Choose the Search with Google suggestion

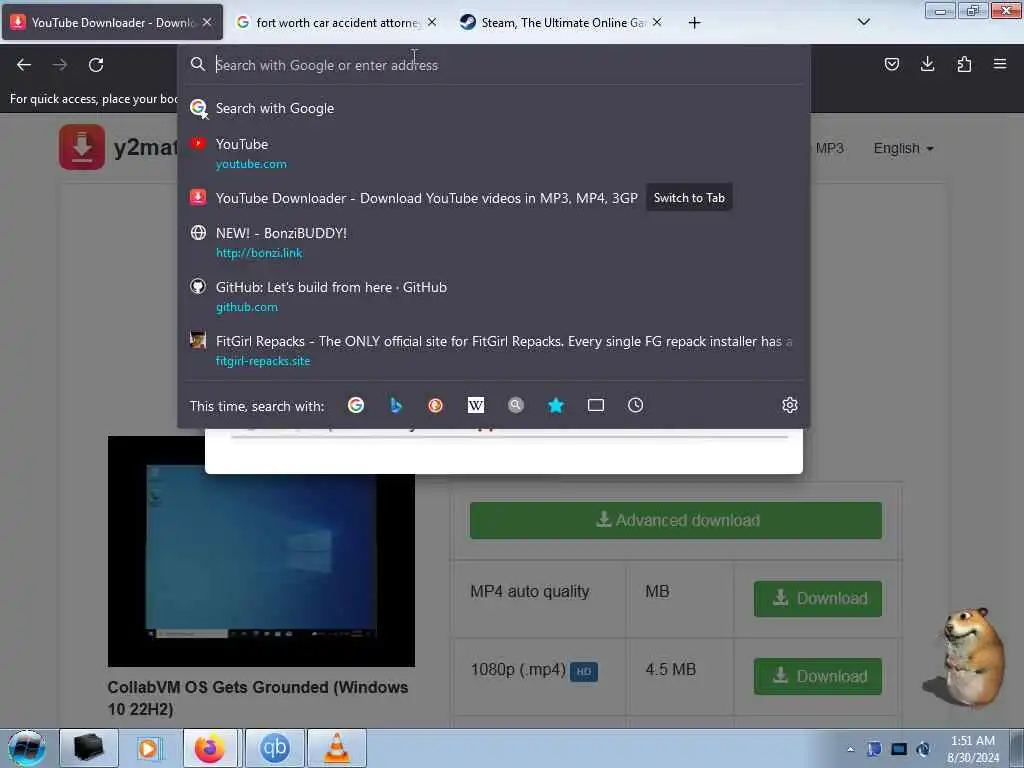pos(493,108)
